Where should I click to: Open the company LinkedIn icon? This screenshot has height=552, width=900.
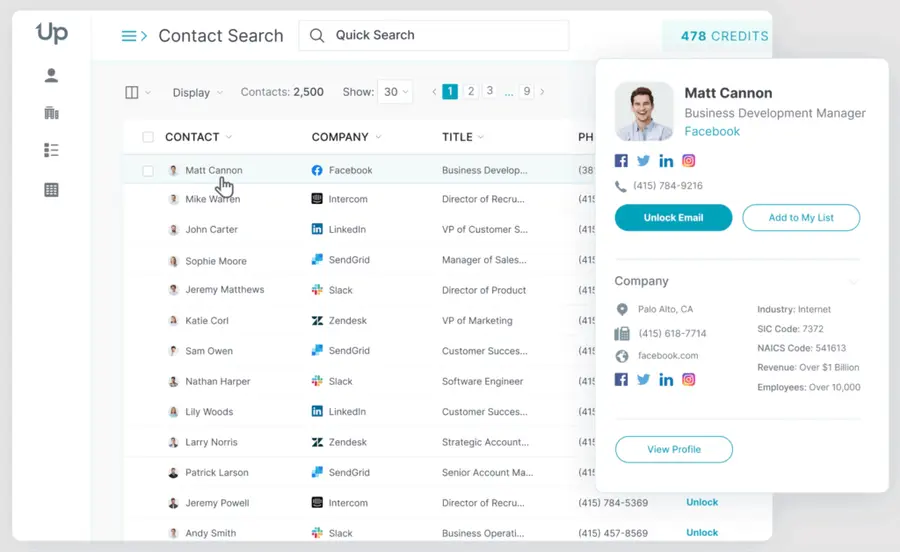[666, 379]
